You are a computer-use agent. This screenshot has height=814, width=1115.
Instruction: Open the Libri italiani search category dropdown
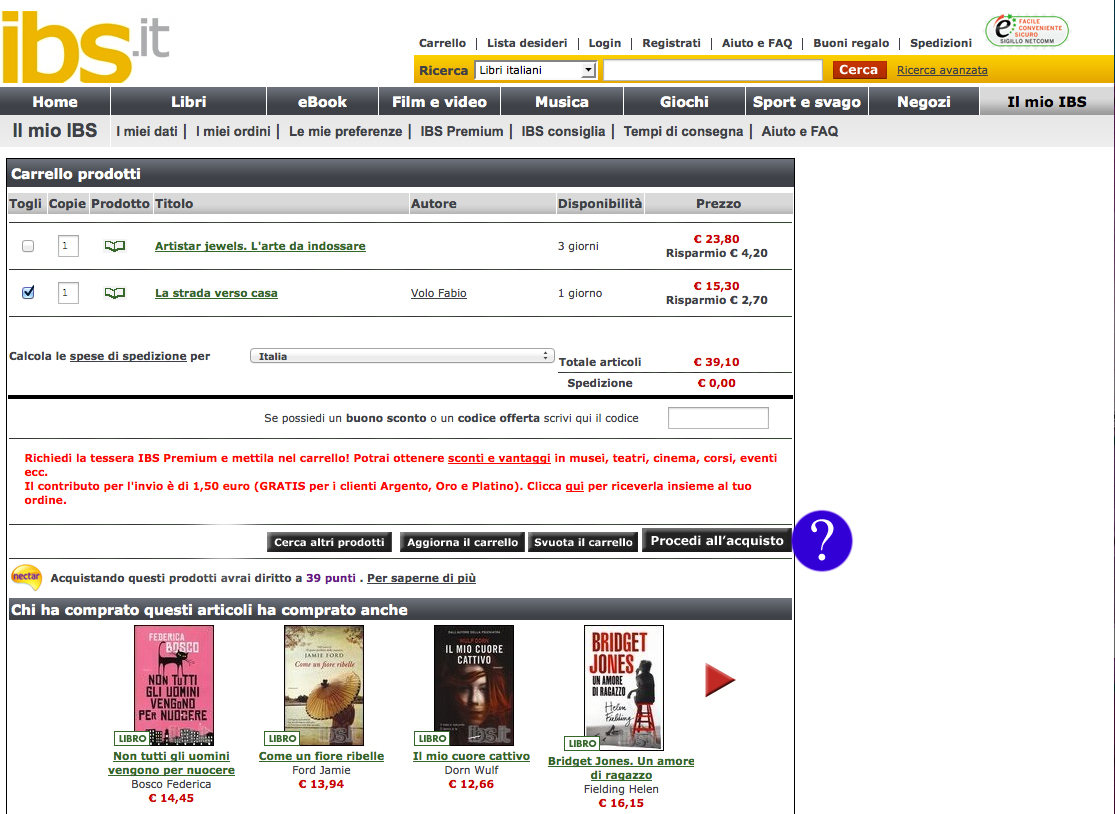535,70
